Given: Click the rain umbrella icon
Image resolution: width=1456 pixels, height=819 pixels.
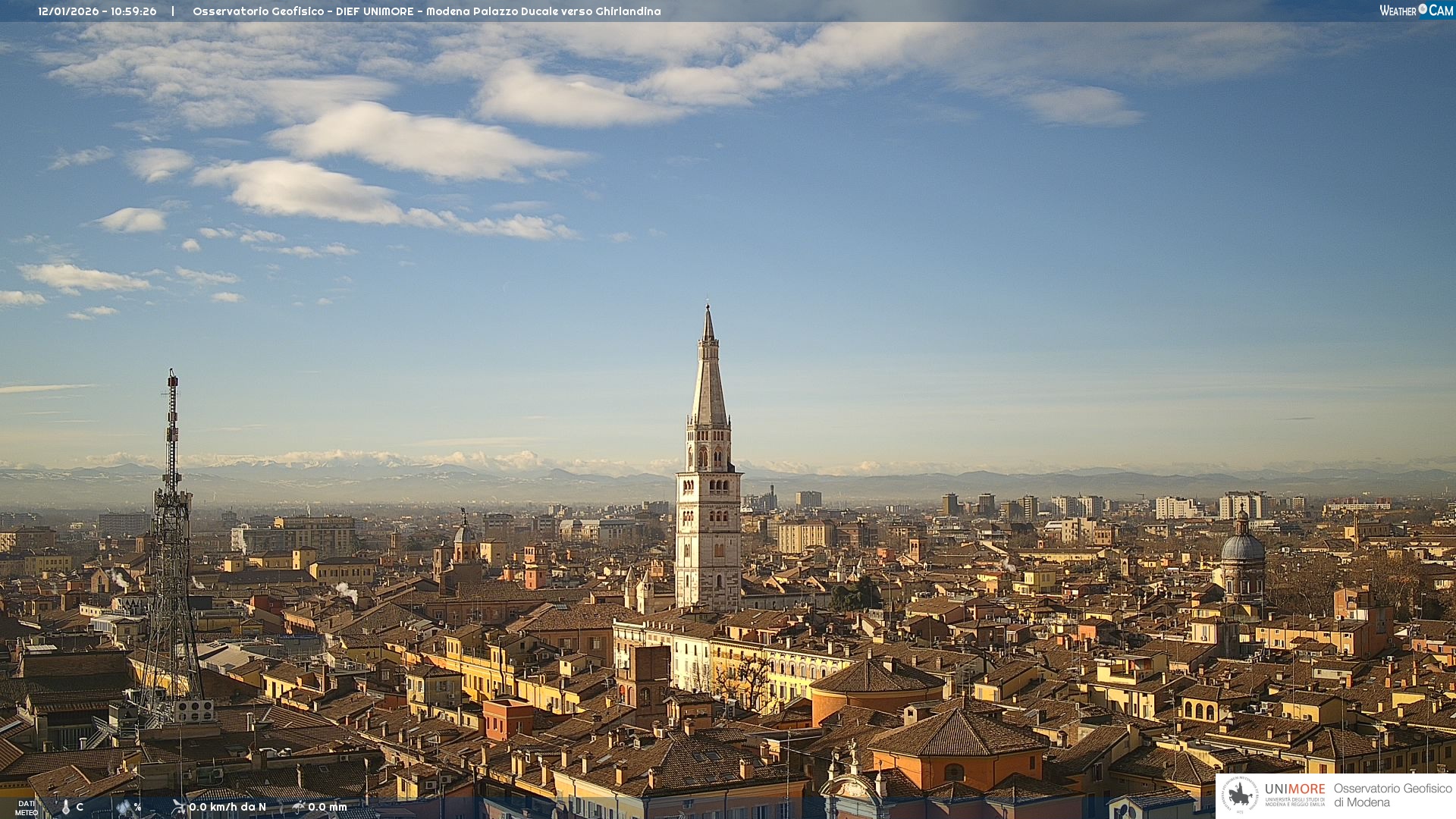Looking at the screenshot, I should click(x=298, y=807).
